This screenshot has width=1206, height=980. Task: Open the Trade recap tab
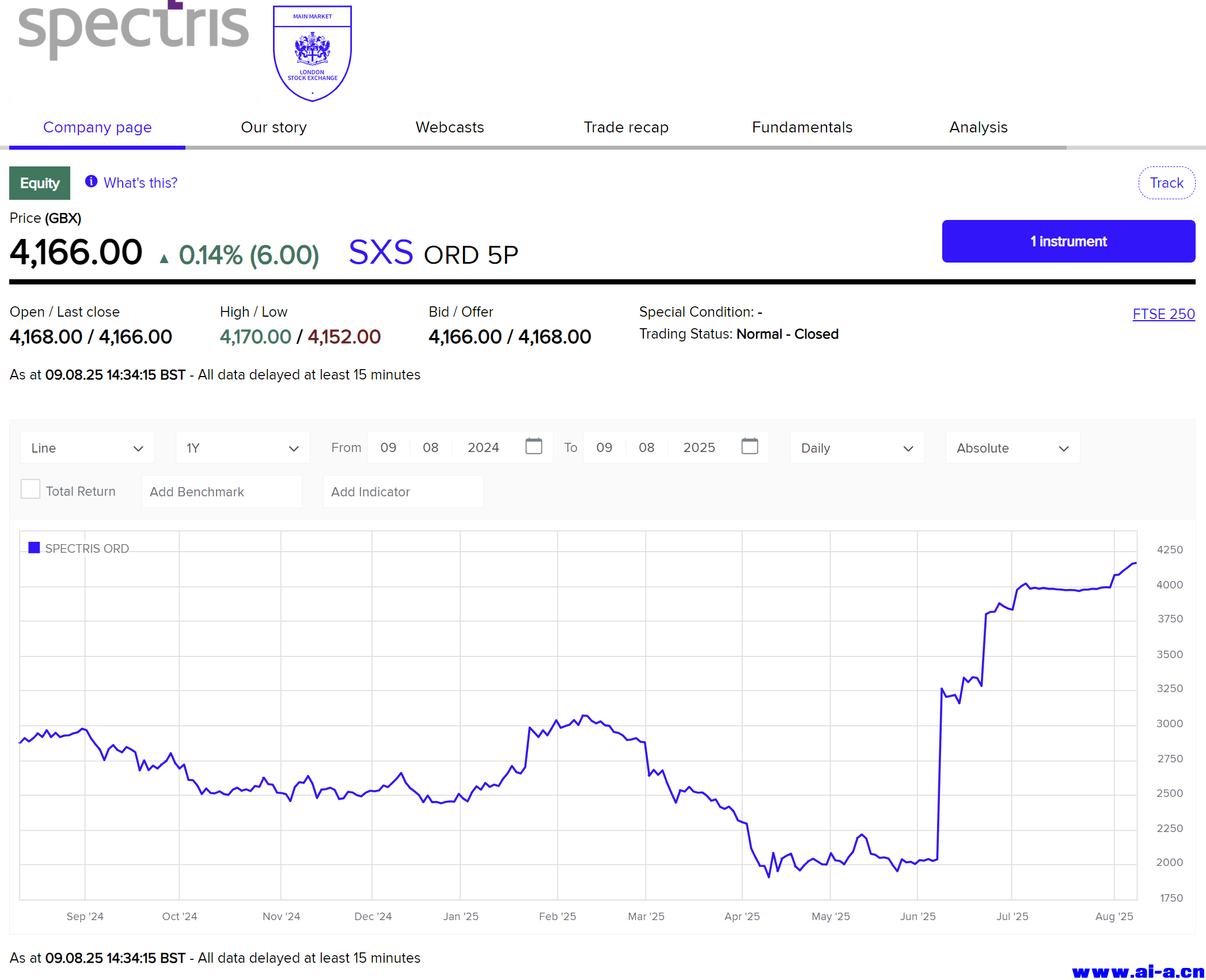(x=626, y=127)
